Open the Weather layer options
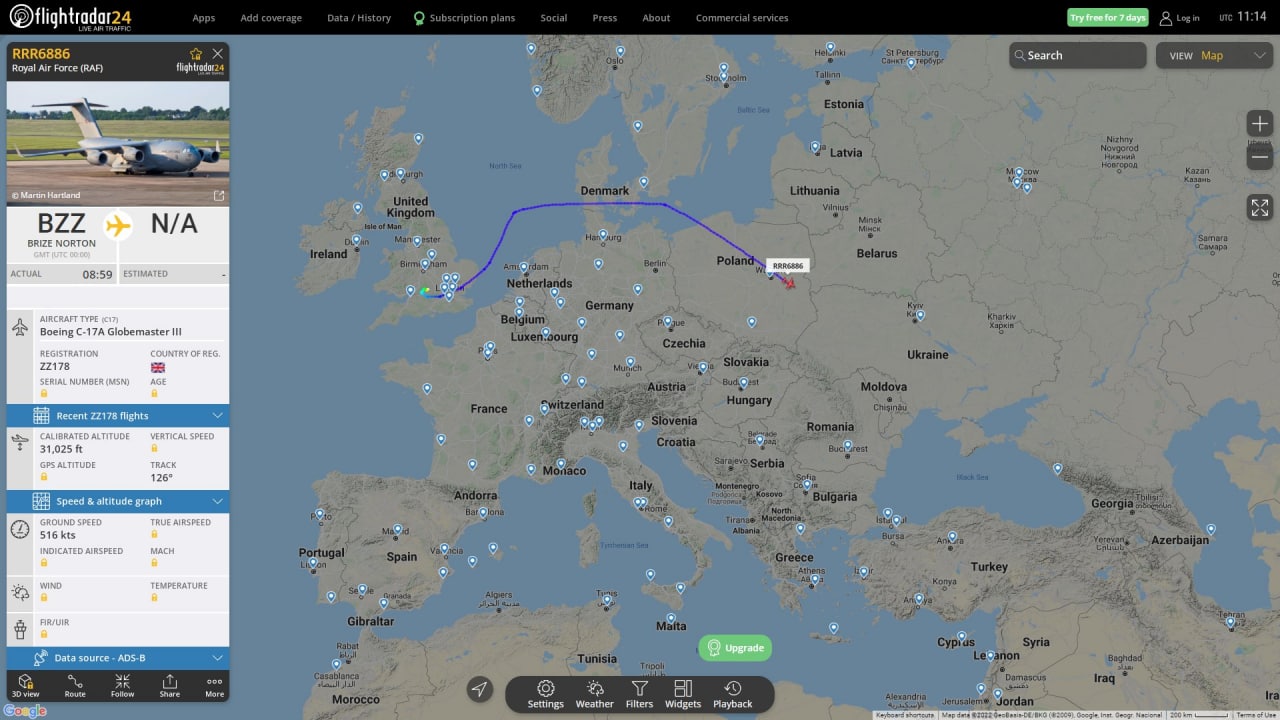Screen dimensions: 1280x720 click(x=594, y=695)
